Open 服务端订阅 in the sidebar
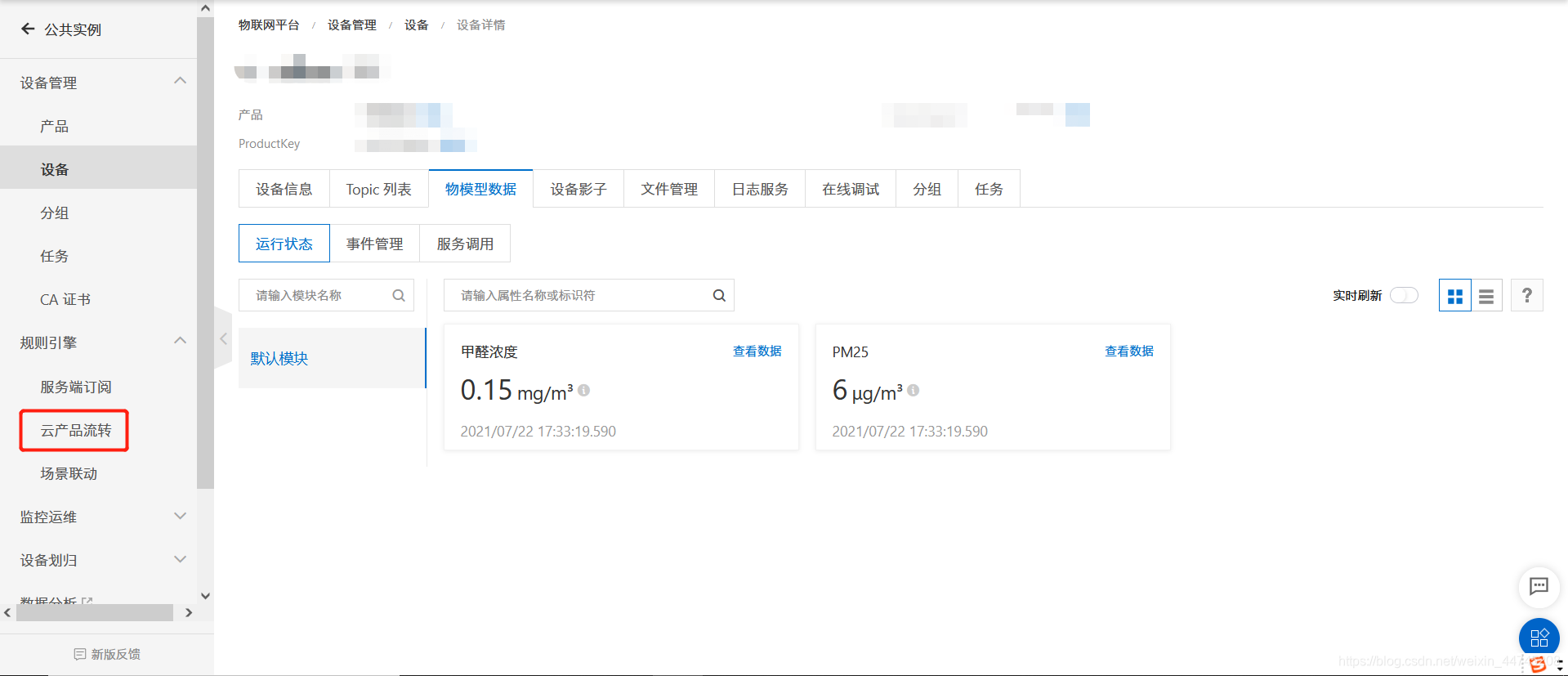Viewport: 1568px width, 676px height. click(x=98, y=387)
